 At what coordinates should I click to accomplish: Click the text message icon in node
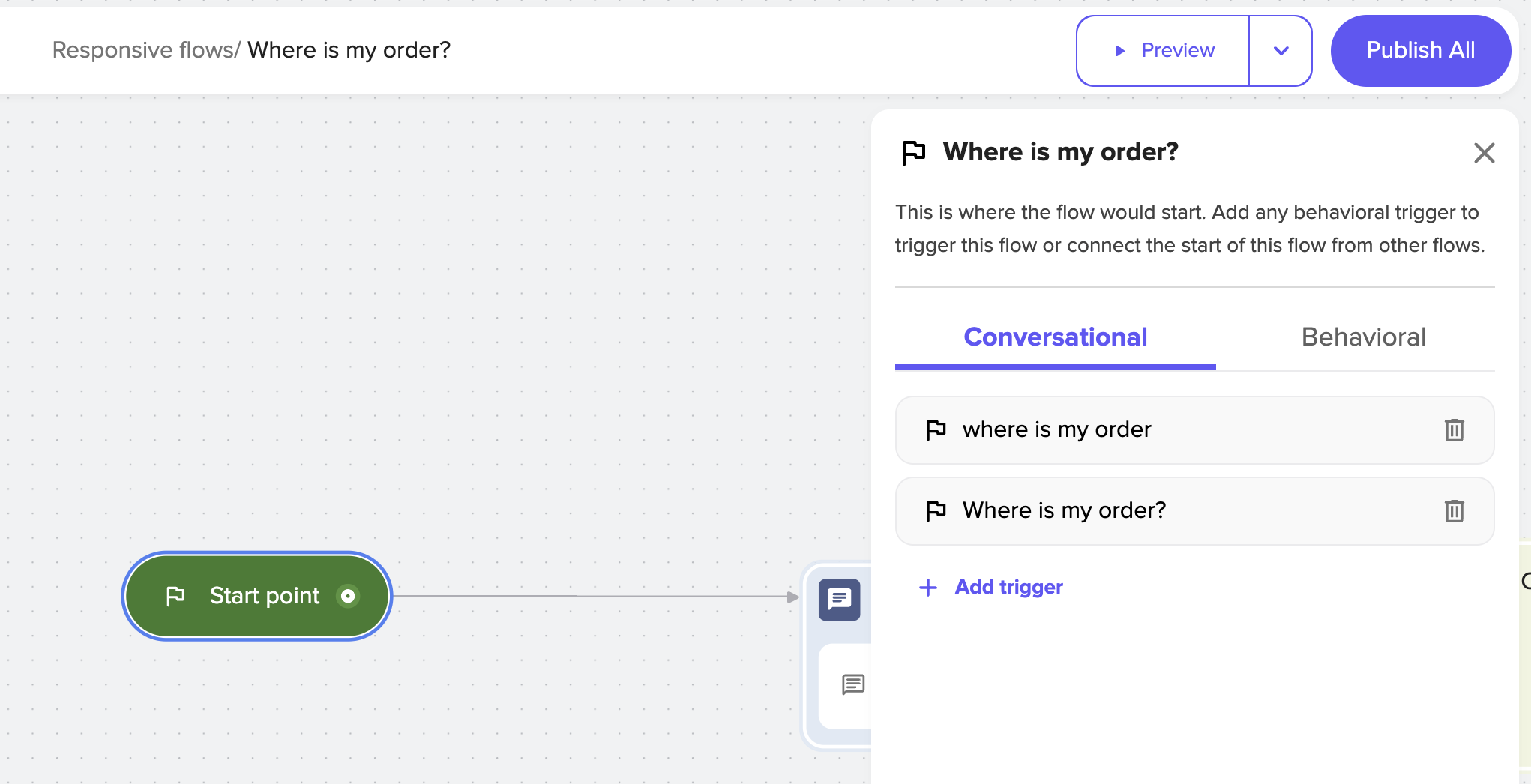pos(852,684)
